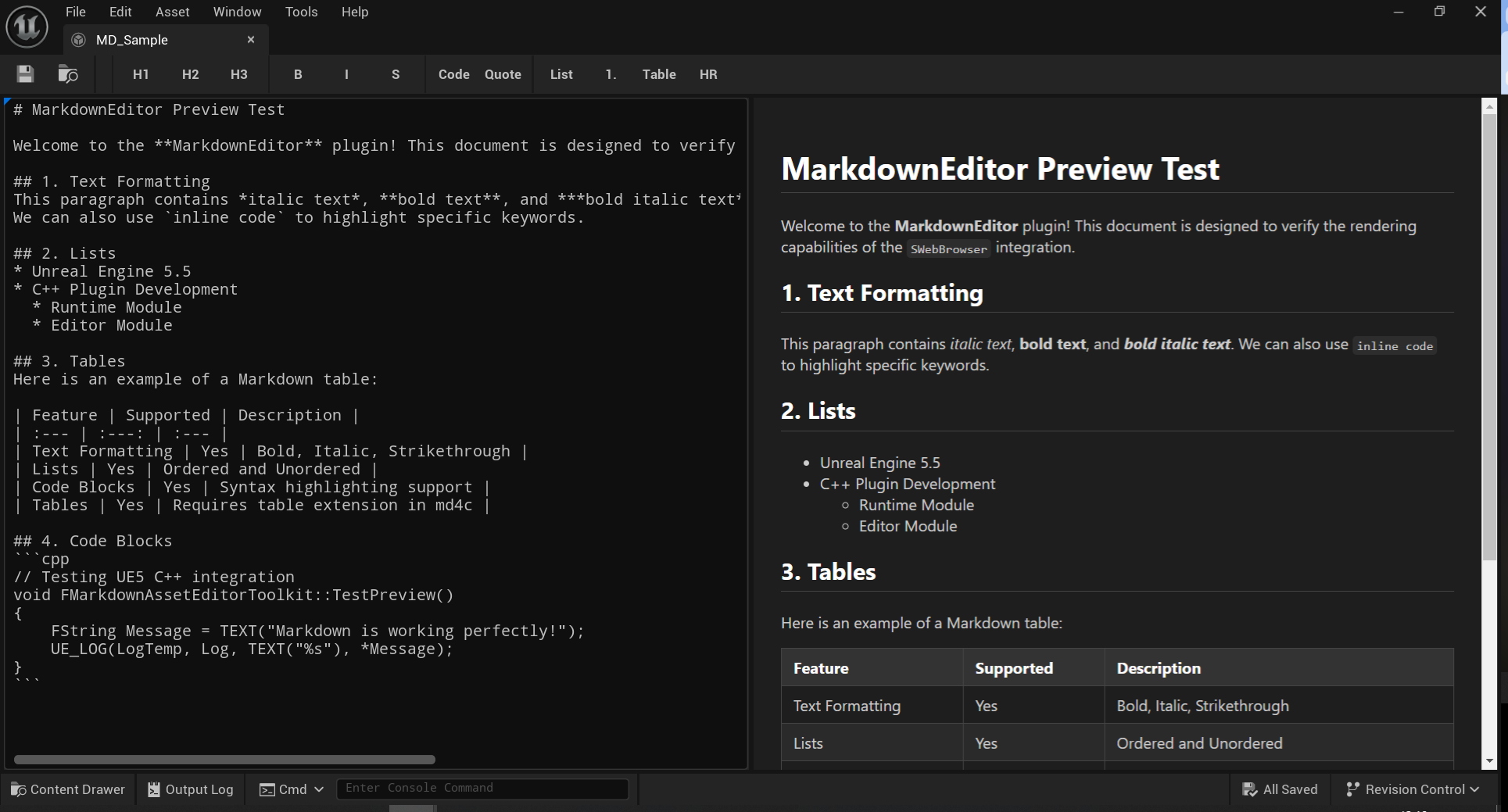Browse to asset in Content Browser
This screenshot has width=1508, height=812.
tap(68, 74)
